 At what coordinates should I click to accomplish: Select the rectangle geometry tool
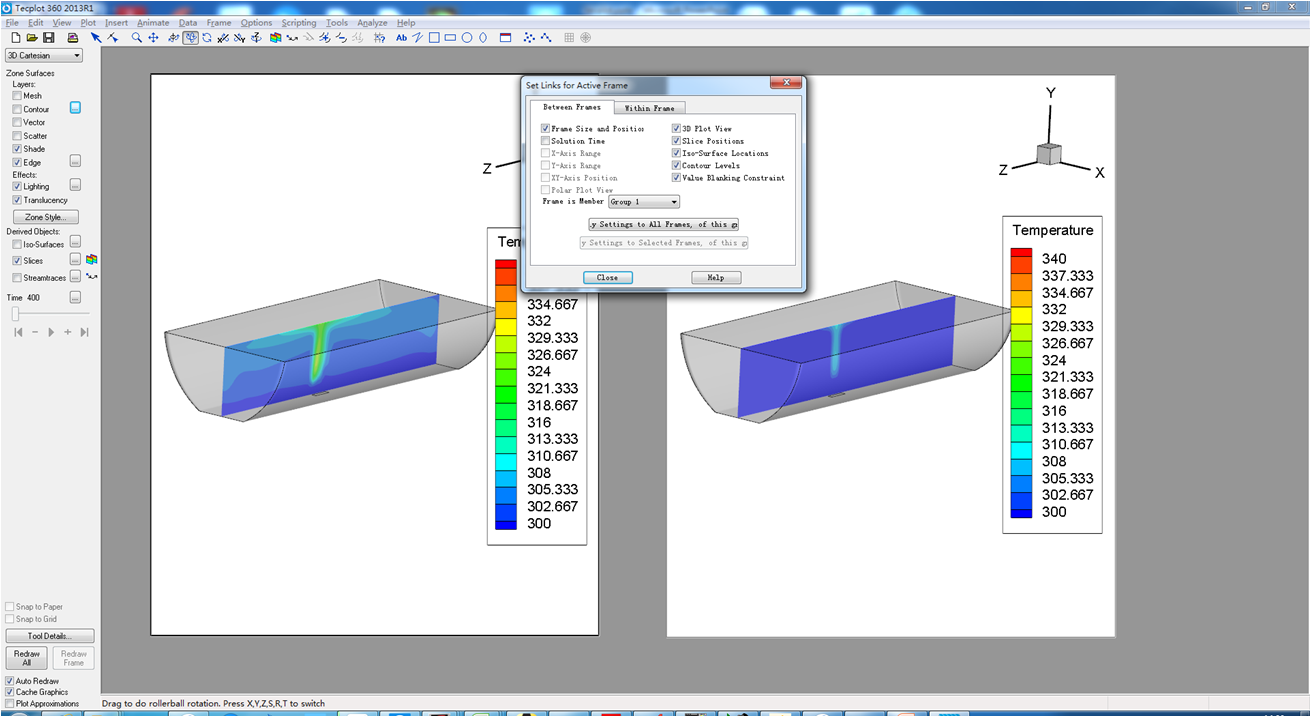pyautogui.click(x=450, y=38)
